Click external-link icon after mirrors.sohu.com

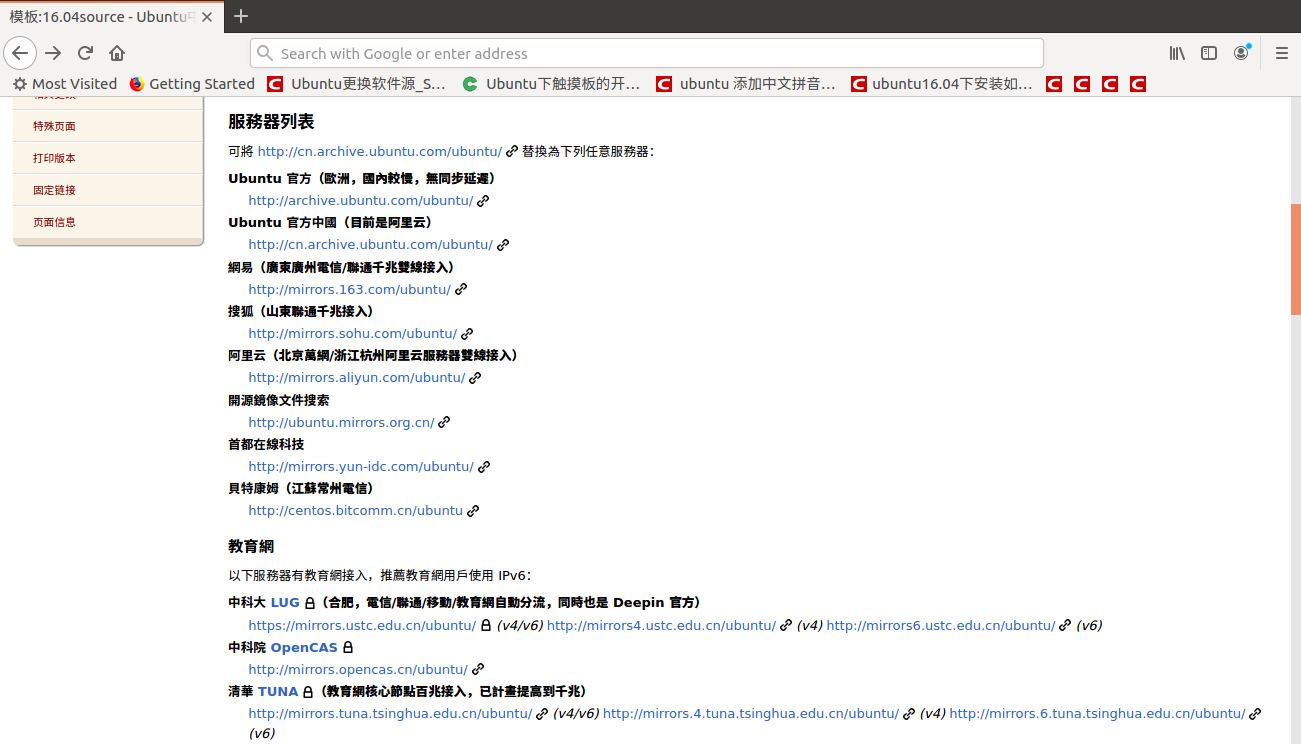[x=467, y=333]
